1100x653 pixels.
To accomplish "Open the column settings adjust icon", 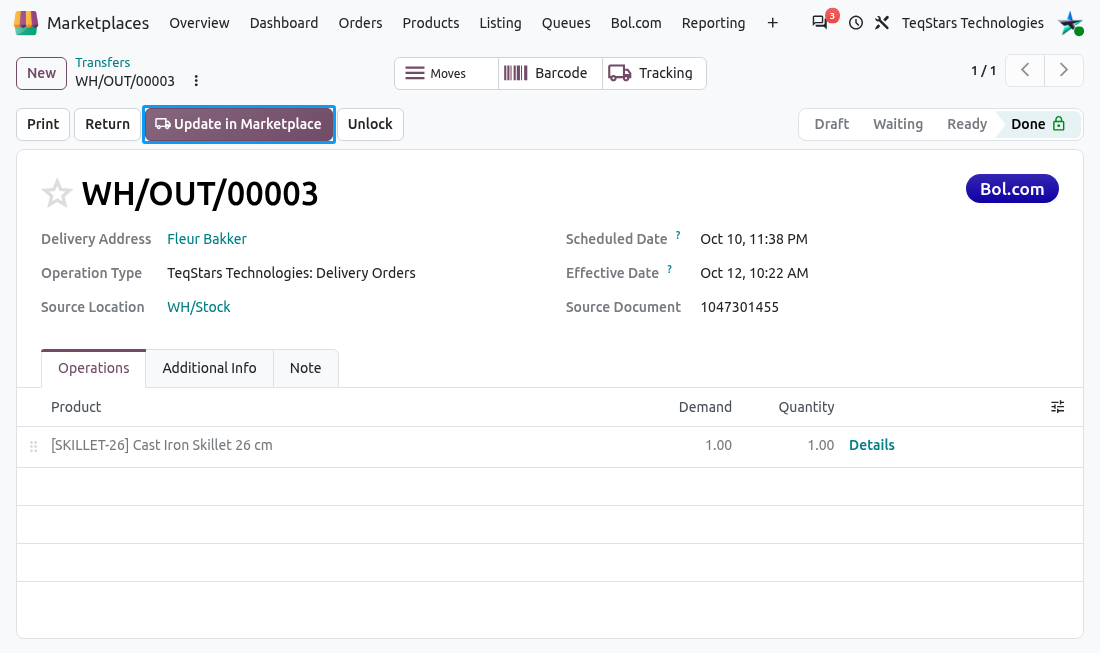I will 1057,407.
